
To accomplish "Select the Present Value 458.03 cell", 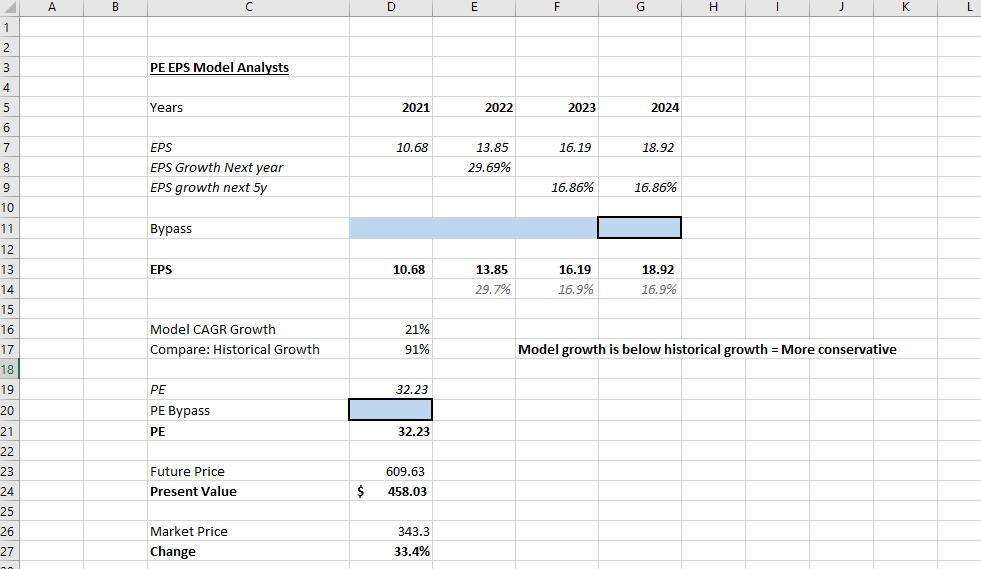I will [x=391, y=491].
